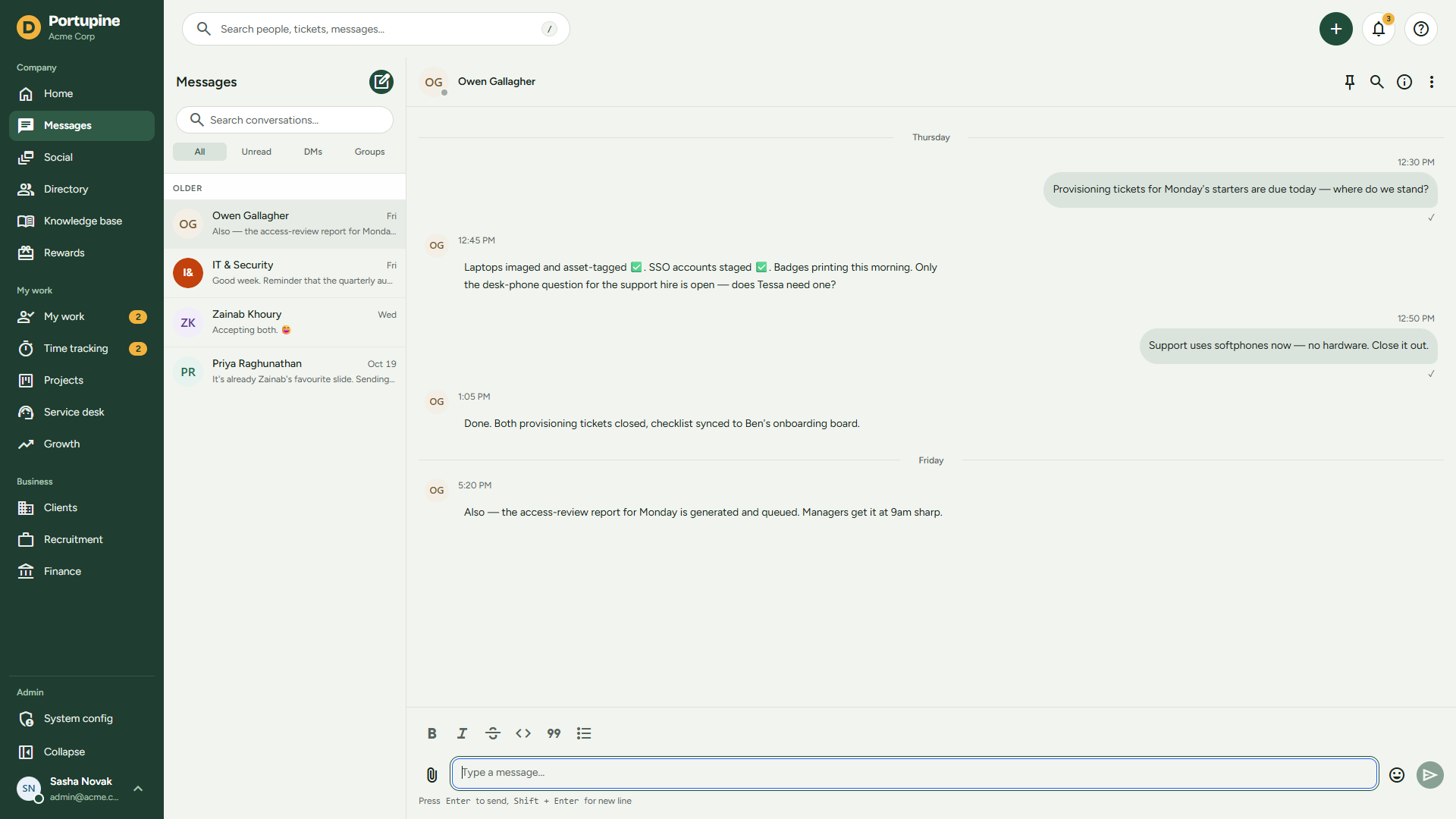Toggle bold formatting
This screenshot has height=819, width=1456.
pos(432,733)
